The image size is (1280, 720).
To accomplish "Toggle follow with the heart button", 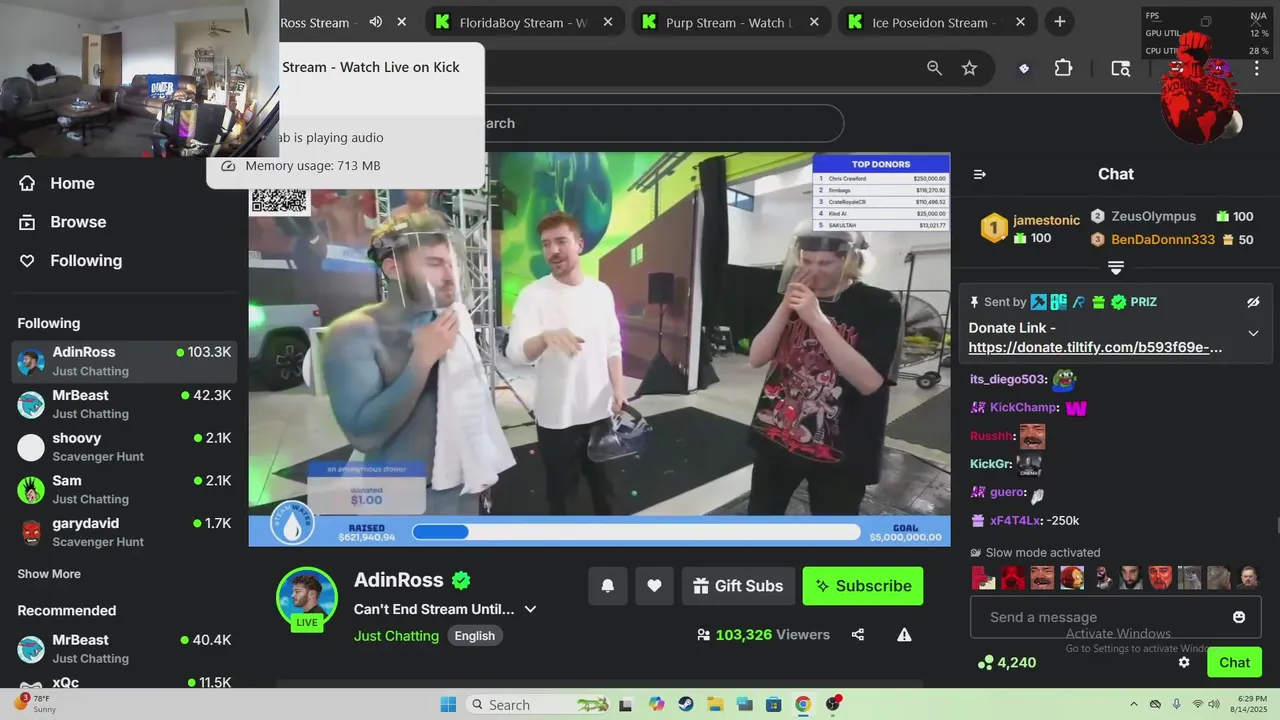I will coord(654,586).
